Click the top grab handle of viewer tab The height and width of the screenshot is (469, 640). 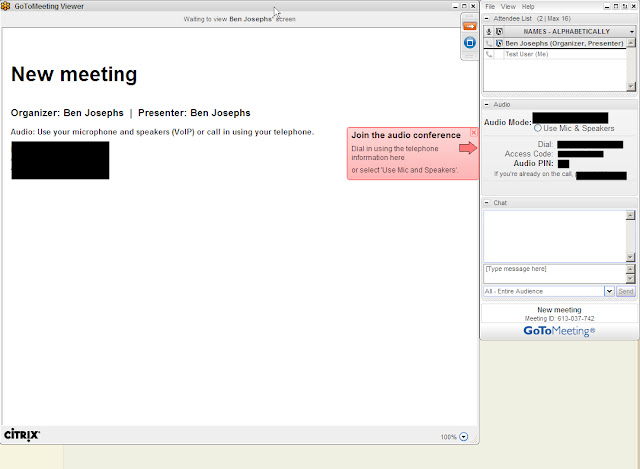[469, 17]
